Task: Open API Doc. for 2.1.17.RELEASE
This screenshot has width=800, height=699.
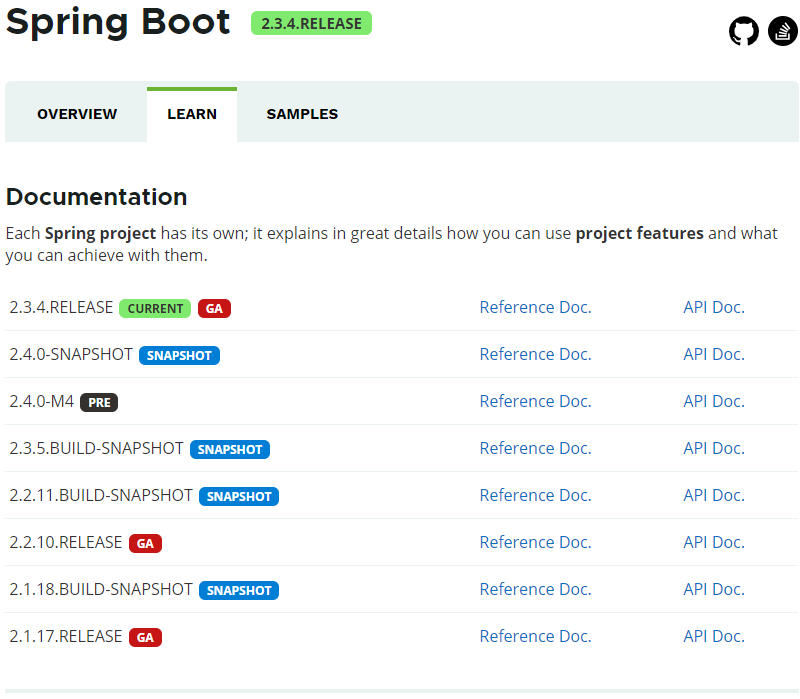Action: tap(714, 636)
